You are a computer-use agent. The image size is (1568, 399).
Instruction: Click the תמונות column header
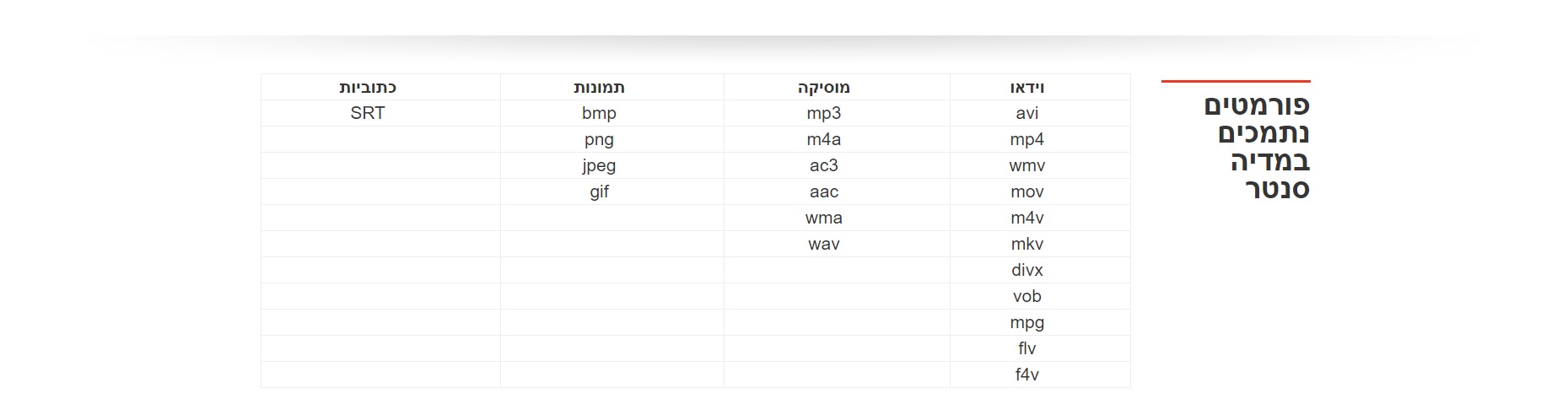click(x=599, y=87)
